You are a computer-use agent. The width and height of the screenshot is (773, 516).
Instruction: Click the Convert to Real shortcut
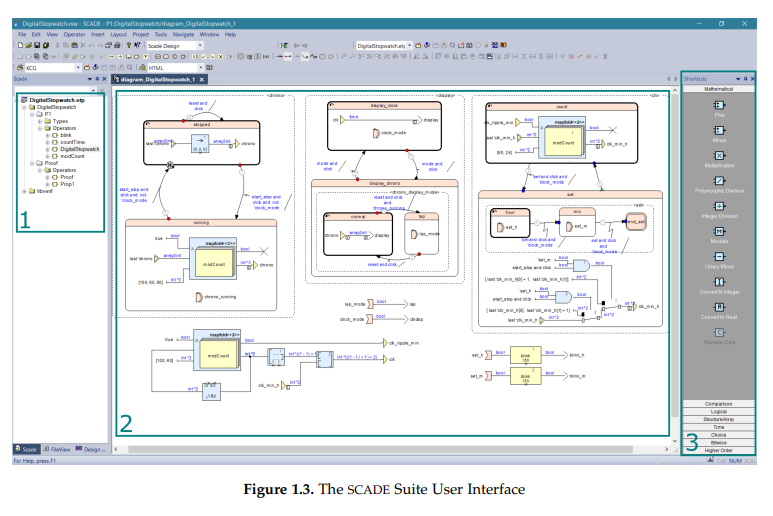(718, 313)
